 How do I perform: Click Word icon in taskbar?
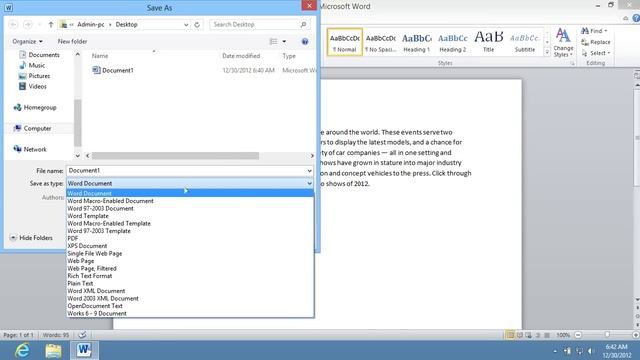pos(84,350)
